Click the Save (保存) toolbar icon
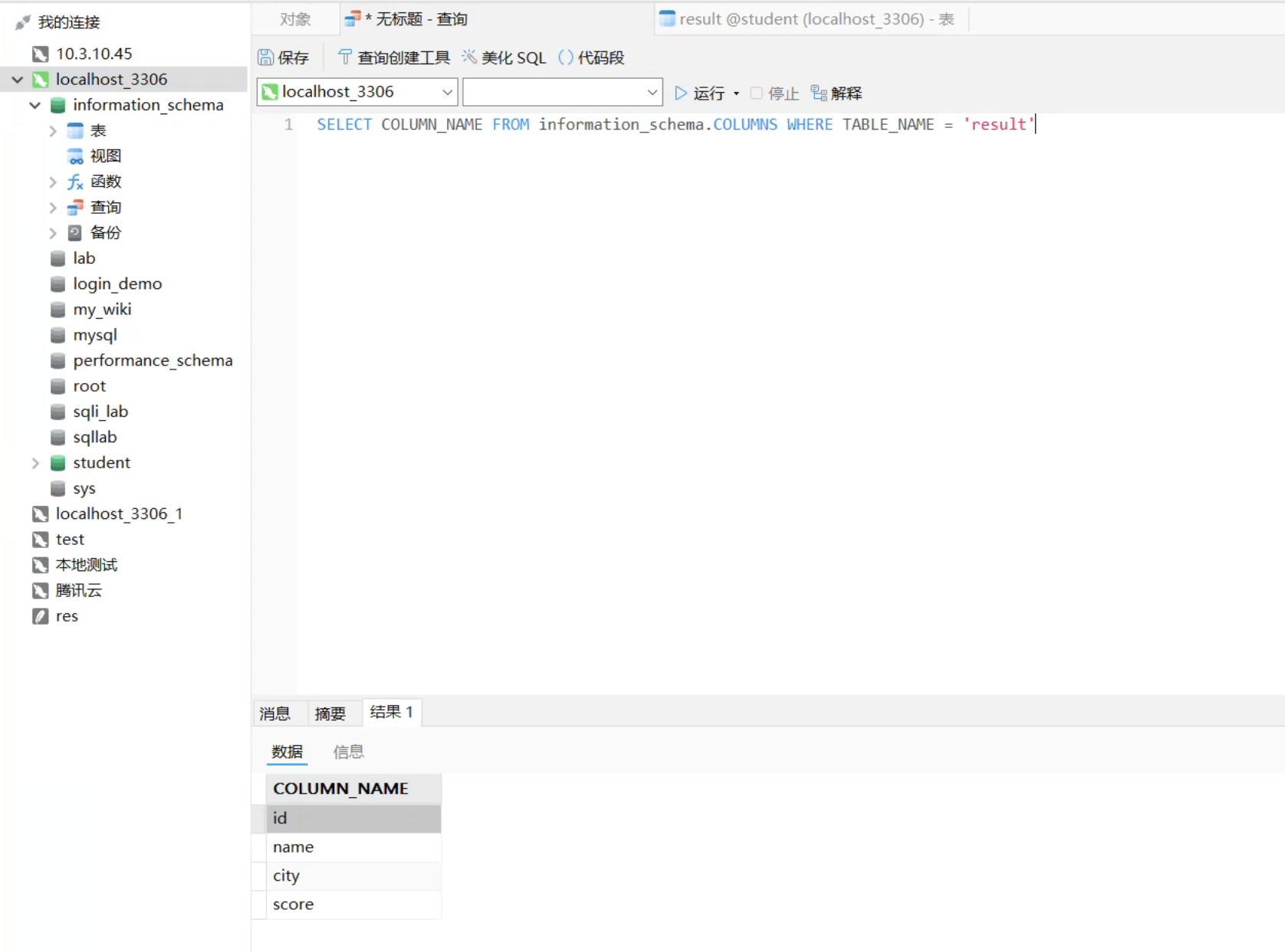The image size is (1285, 952). pyautogui.click(x=266, y=57)
